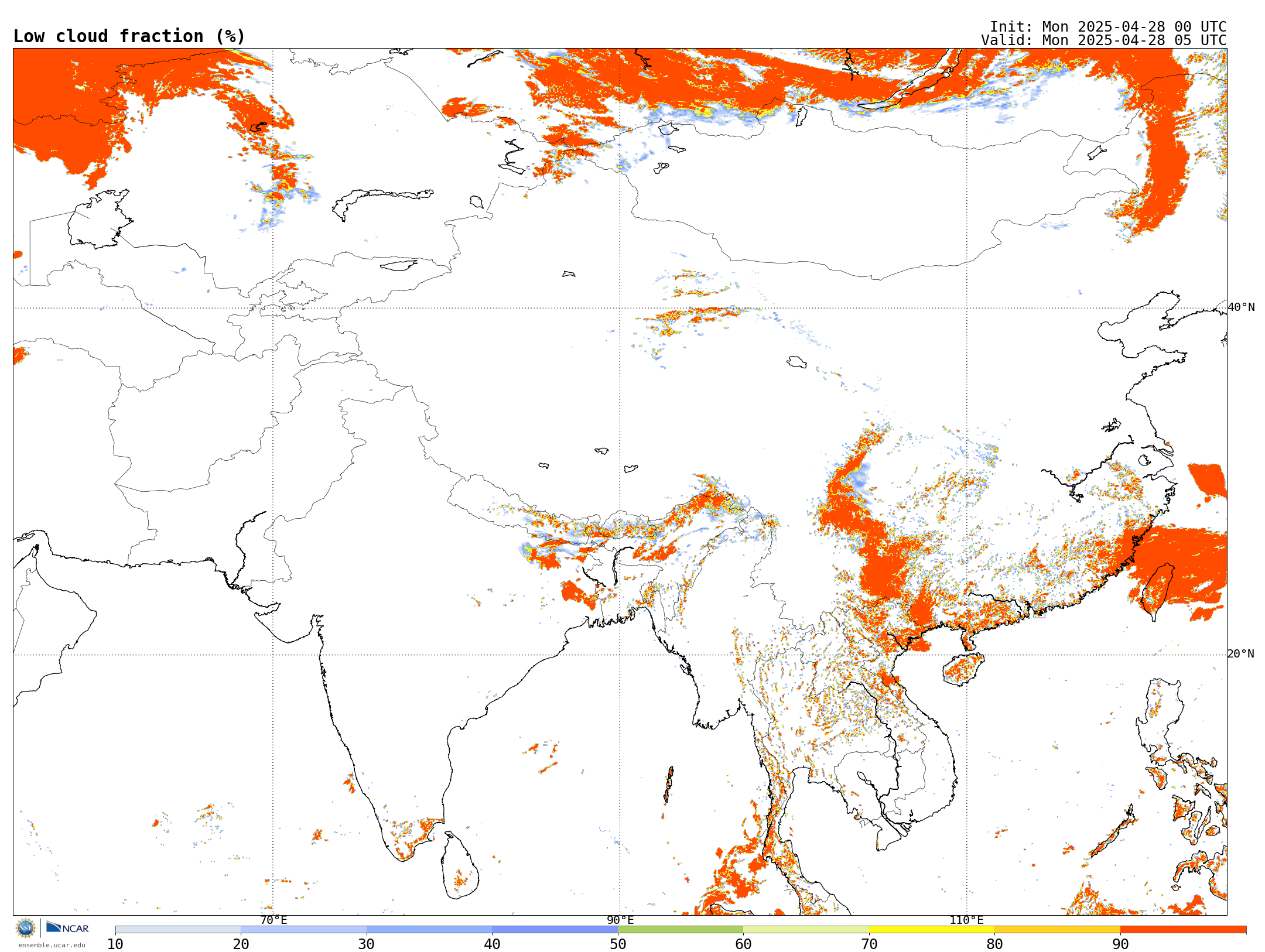Viewport: 1265px width, 952px height.
Task: Select the Valid time 'Mon 2025-04-28 05 UTC'
Action: (x=1134, y=40)
